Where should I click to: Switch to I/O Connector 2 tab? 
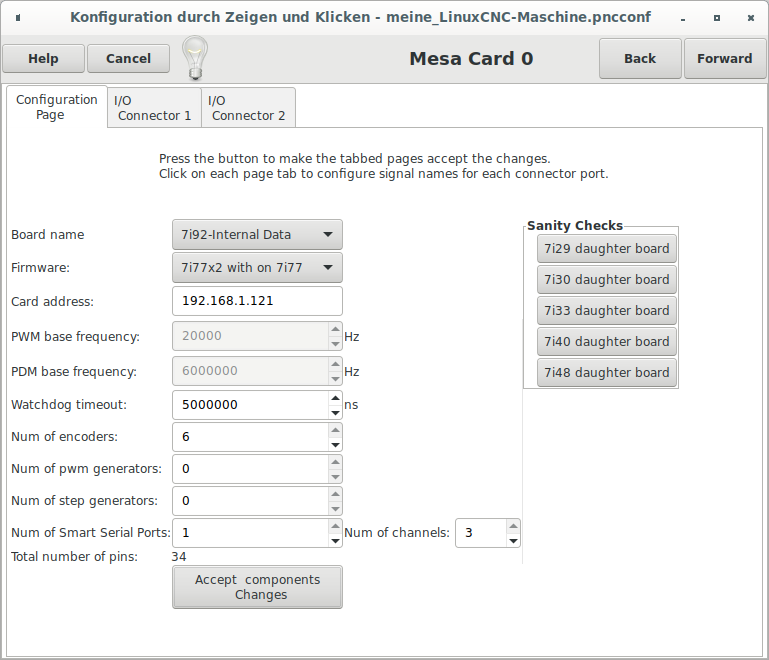(x=248, y=108)
